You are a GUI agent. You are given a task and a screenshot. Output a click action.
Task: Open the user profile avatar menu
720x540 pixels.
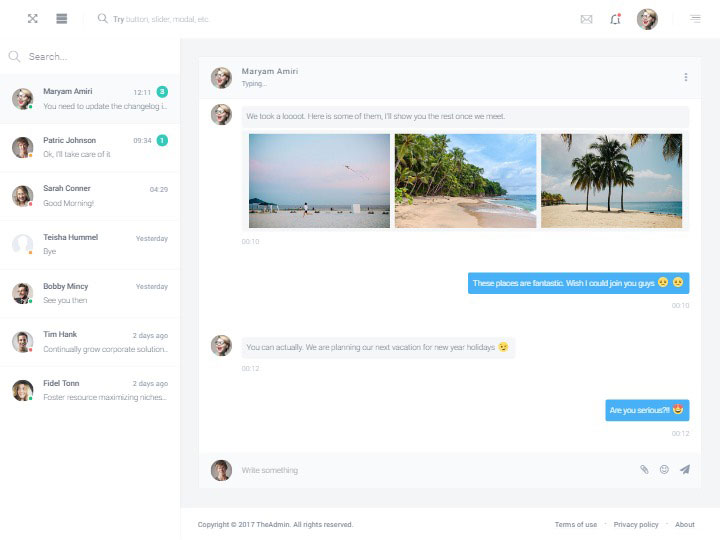point(647,19)
